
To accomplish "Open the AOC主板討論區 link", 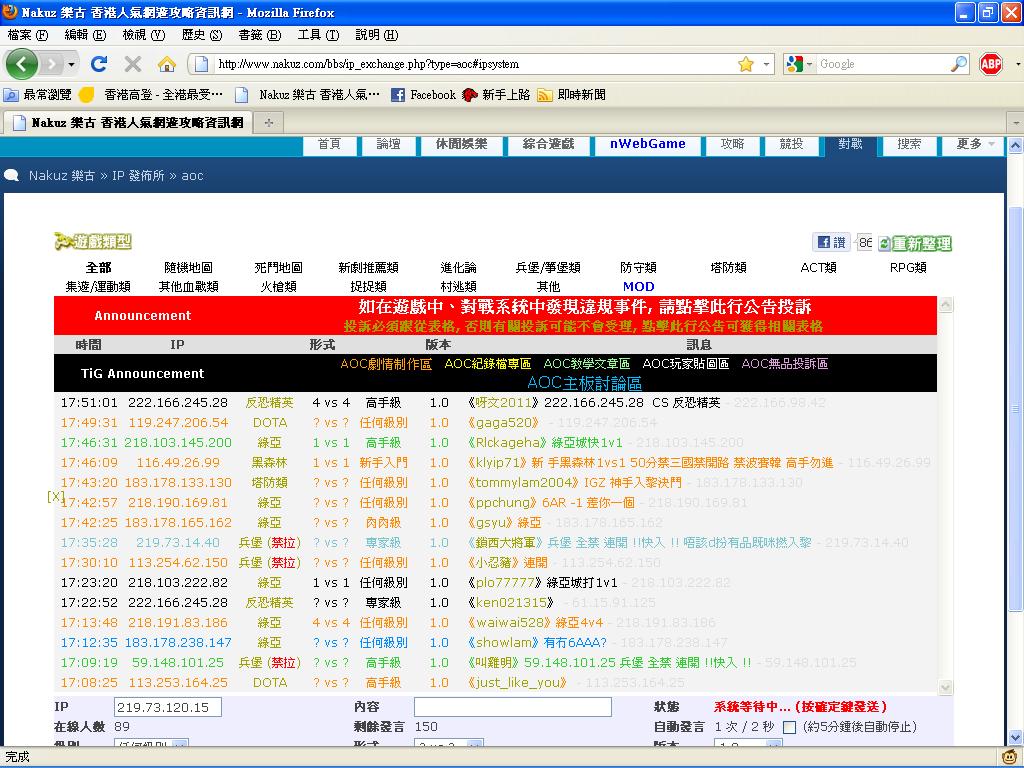I will pyautogui.click(x=584, y=383).
